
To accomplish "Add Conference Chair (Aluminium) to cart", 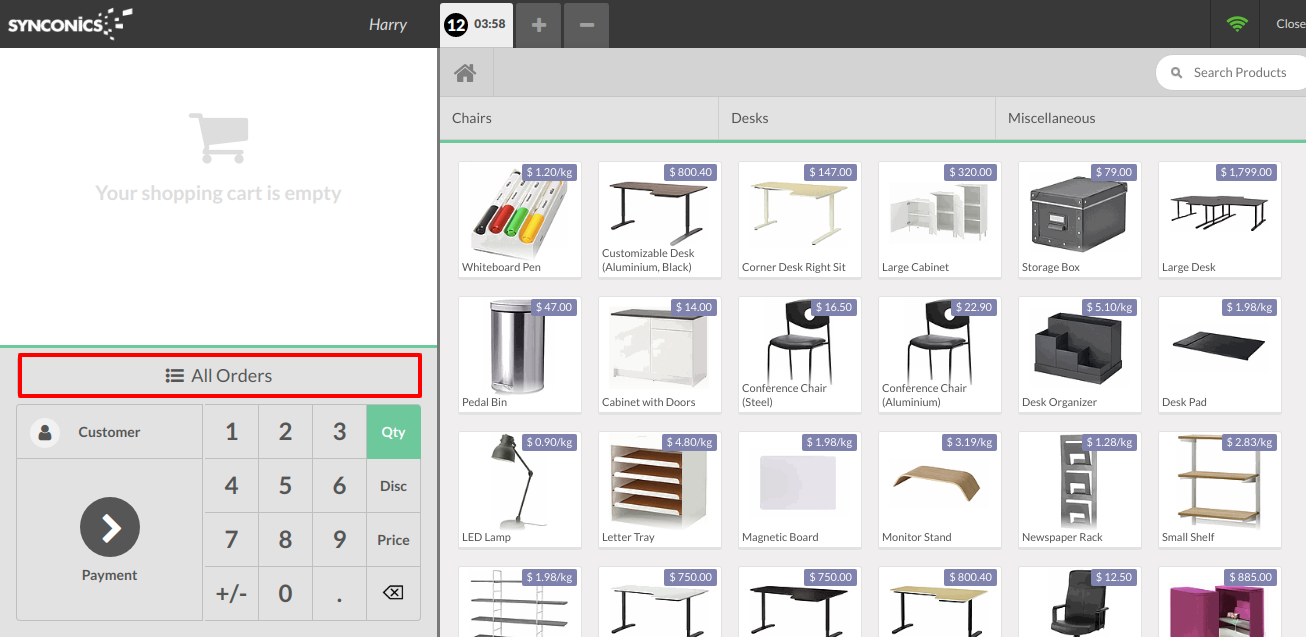I will pos(940,355).
